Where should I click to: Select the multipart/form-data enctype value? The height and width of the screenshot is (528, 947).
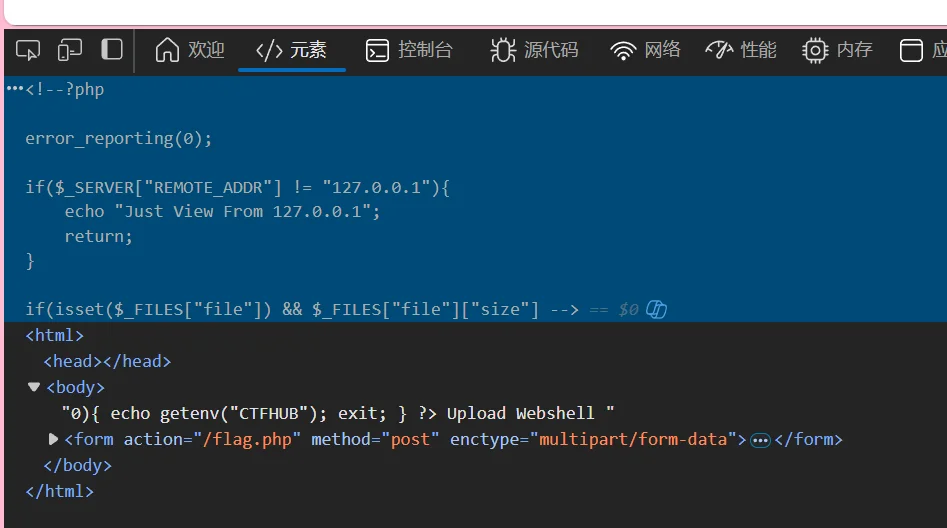632,439
